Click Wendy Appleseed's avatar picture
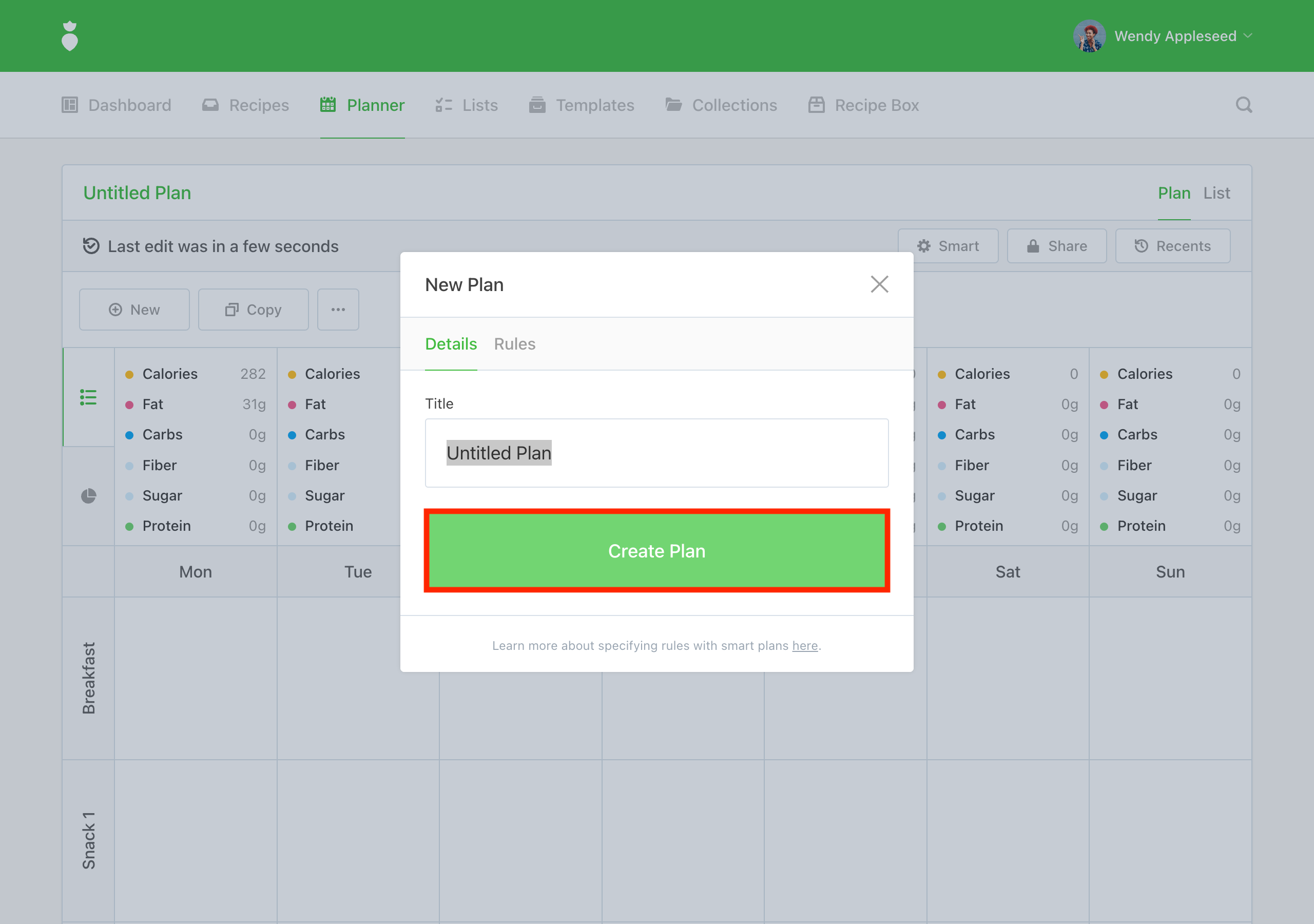1314x924 pixels. coord(1089,36)
